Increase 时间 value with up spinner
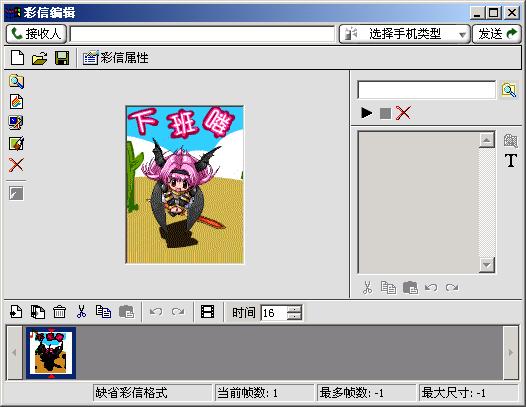 tap(295, 309)
